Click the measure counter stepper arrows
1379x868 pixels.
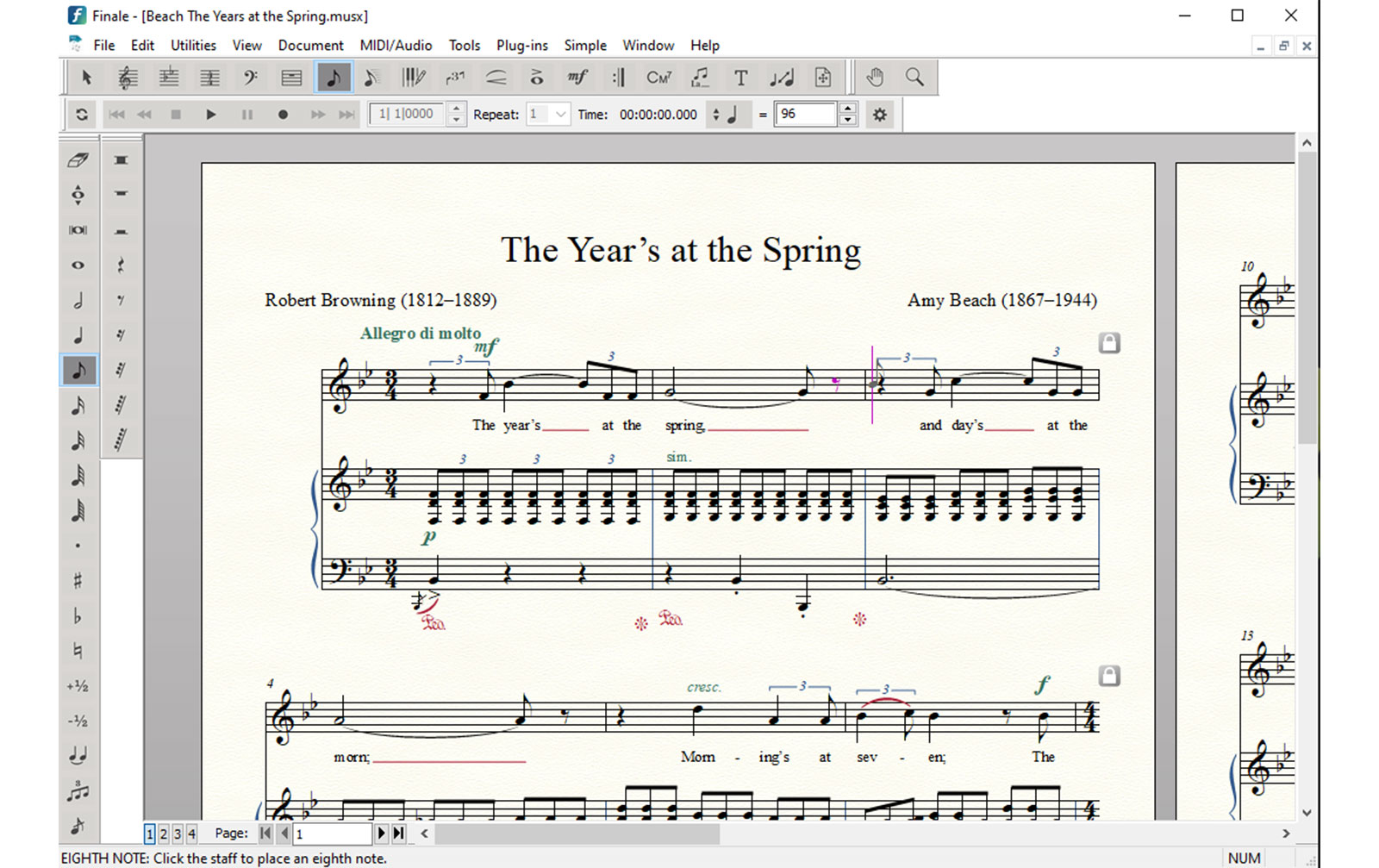(x=457, y=115)
